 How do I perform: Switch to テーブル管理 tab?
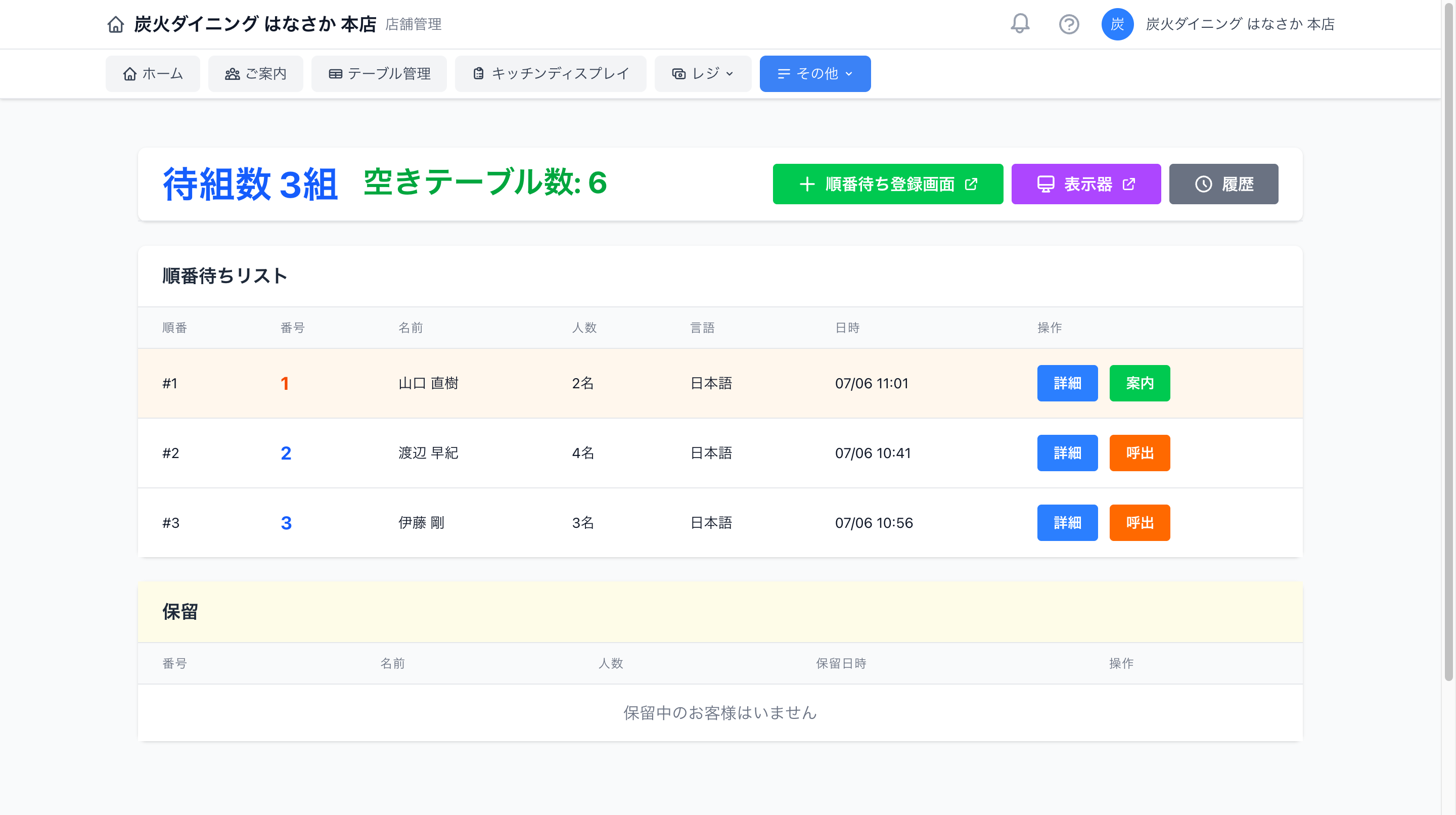(x=379, y=73)
